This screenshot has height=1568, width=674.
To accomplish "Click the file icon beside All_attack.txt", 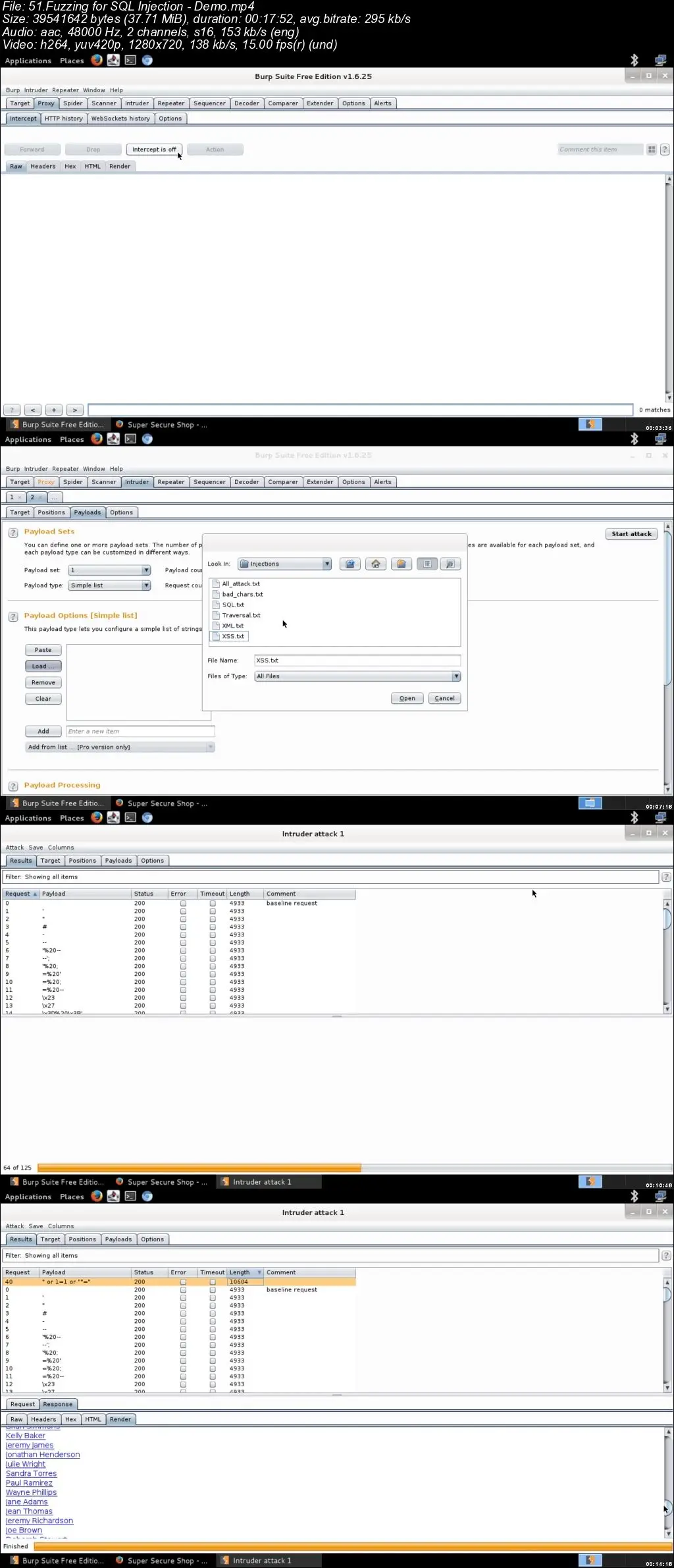I will pyautogui.click(x=216, y=583).
